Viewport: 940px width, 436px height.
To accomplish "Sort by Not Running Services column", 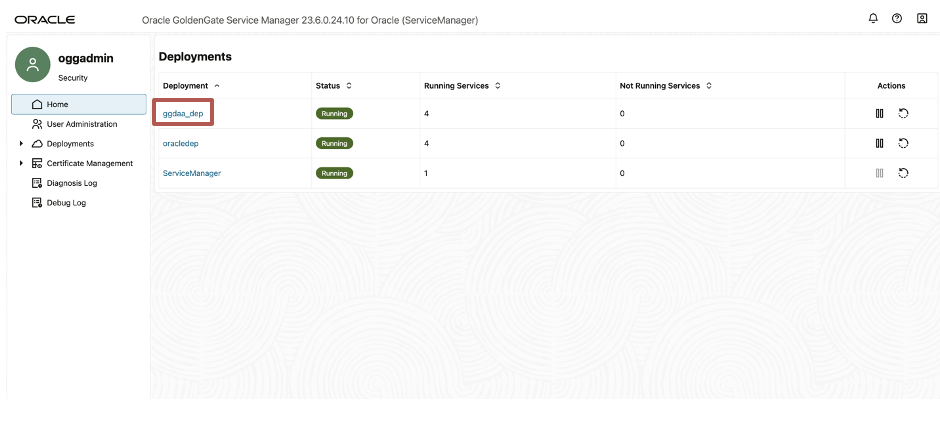I will (709, 86).
